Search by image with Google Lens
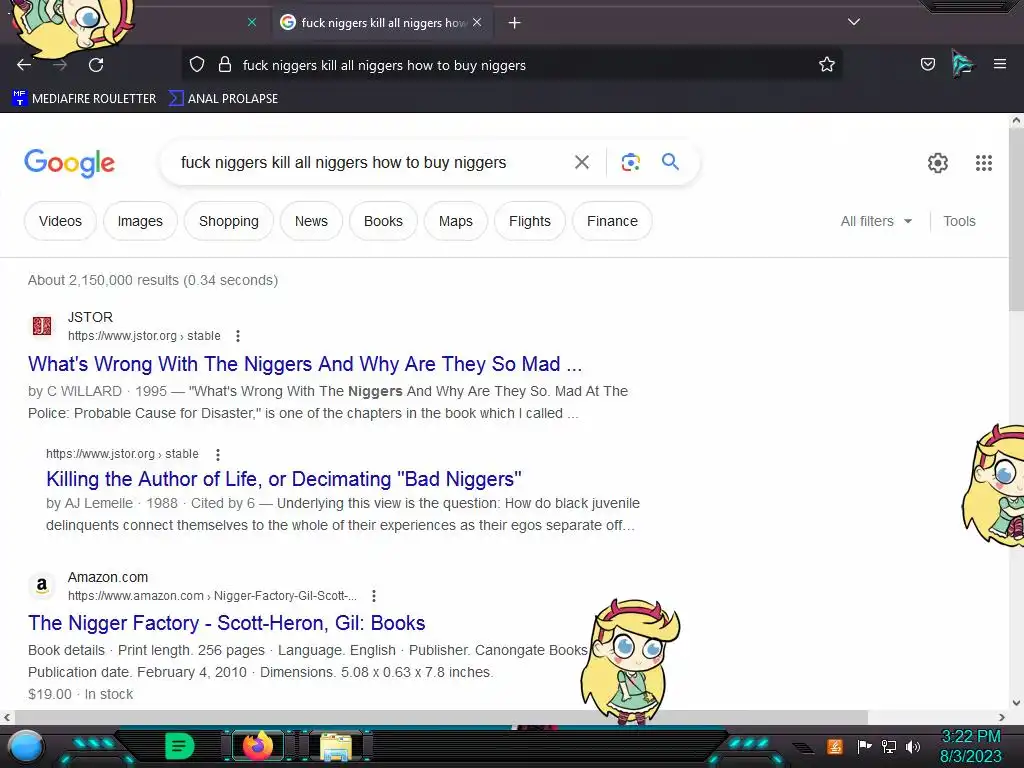Image resolution: width=1024 pixels, height=768 pixels. pos(630,162)
